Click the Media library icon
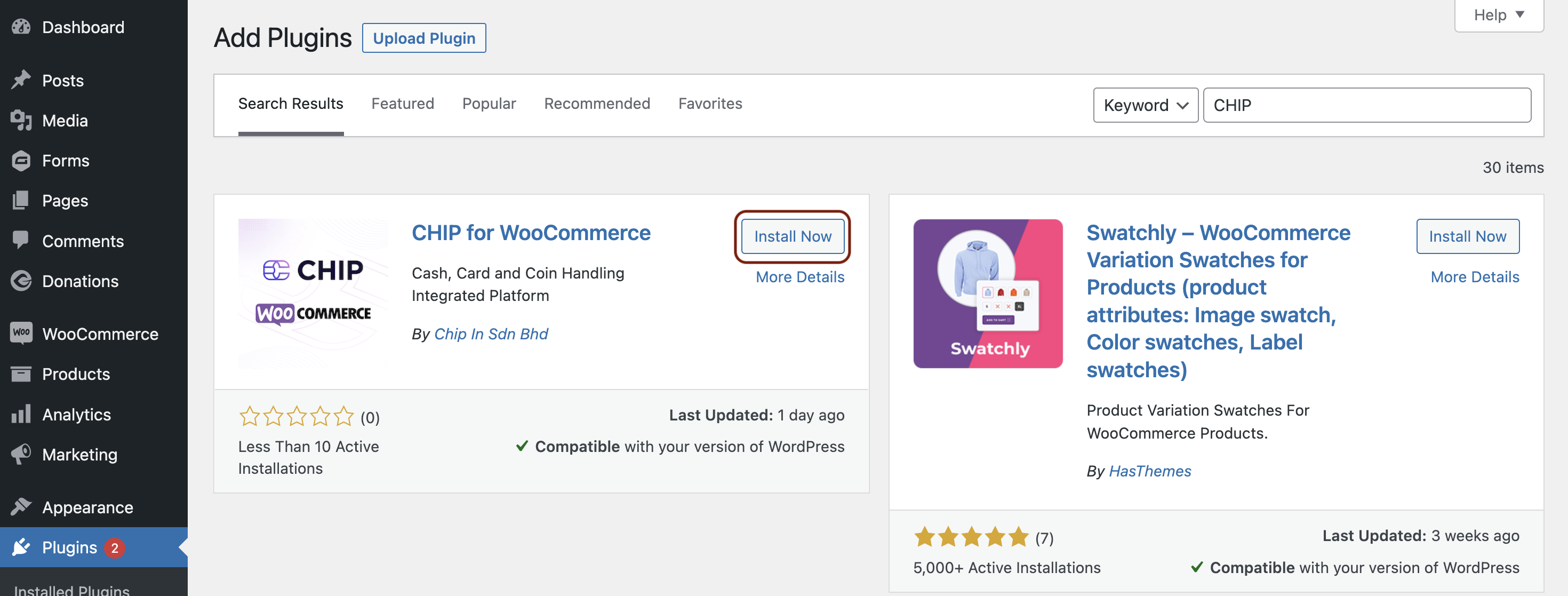 tap(21, 120)
